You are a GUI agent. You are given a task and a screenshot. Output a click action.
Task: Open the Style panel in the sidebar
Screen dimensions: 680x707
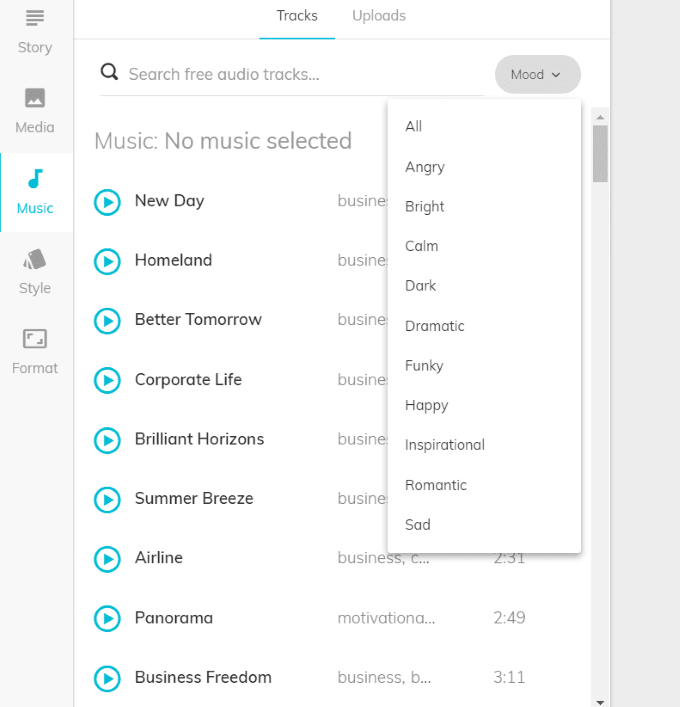tap(35, 271)
